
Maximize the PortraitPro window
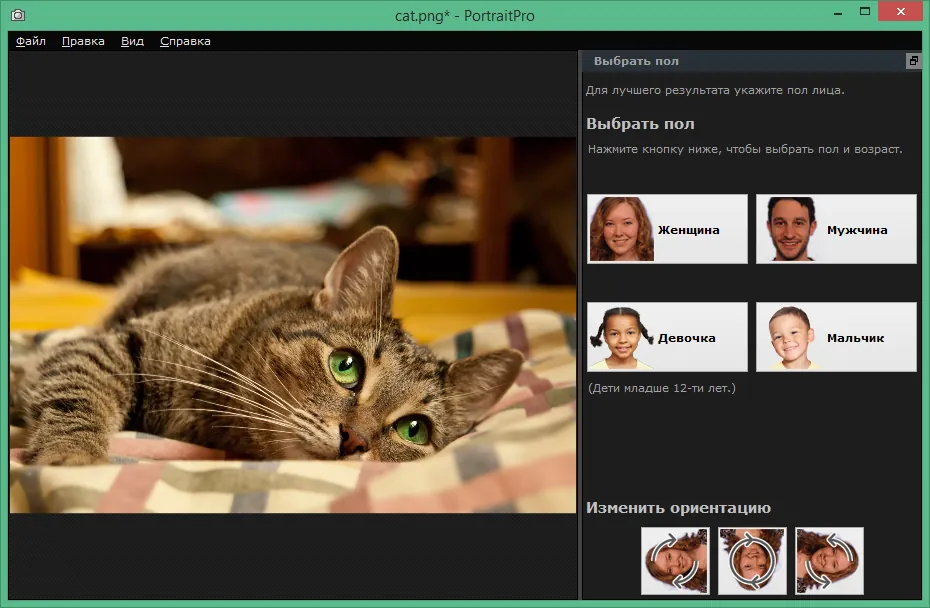point(865,12)
